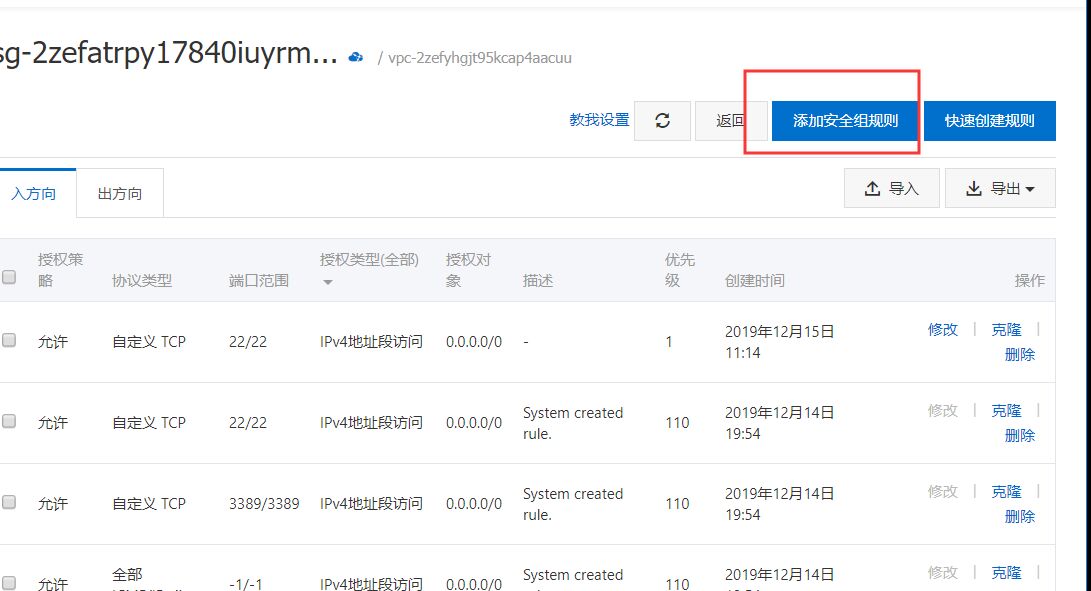1091x591 pixels.
Task: Click the cloud icon beside security group name
Action: tap(356, 57)
